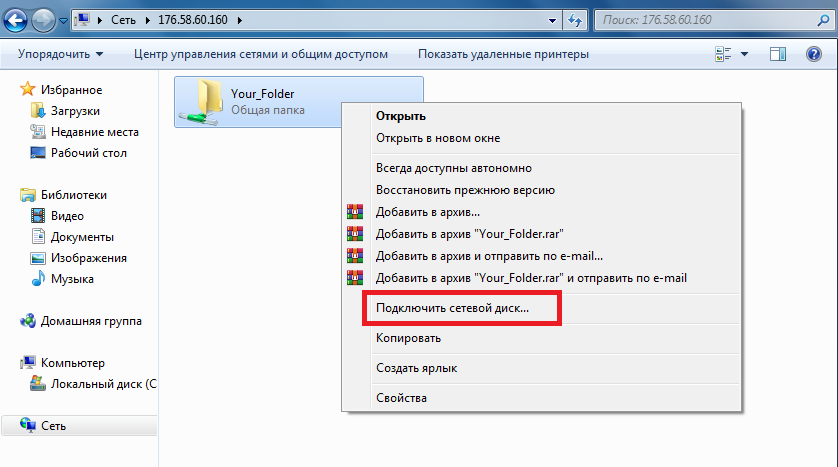
Task: Click the change view icon
Action: coord(723,54)
